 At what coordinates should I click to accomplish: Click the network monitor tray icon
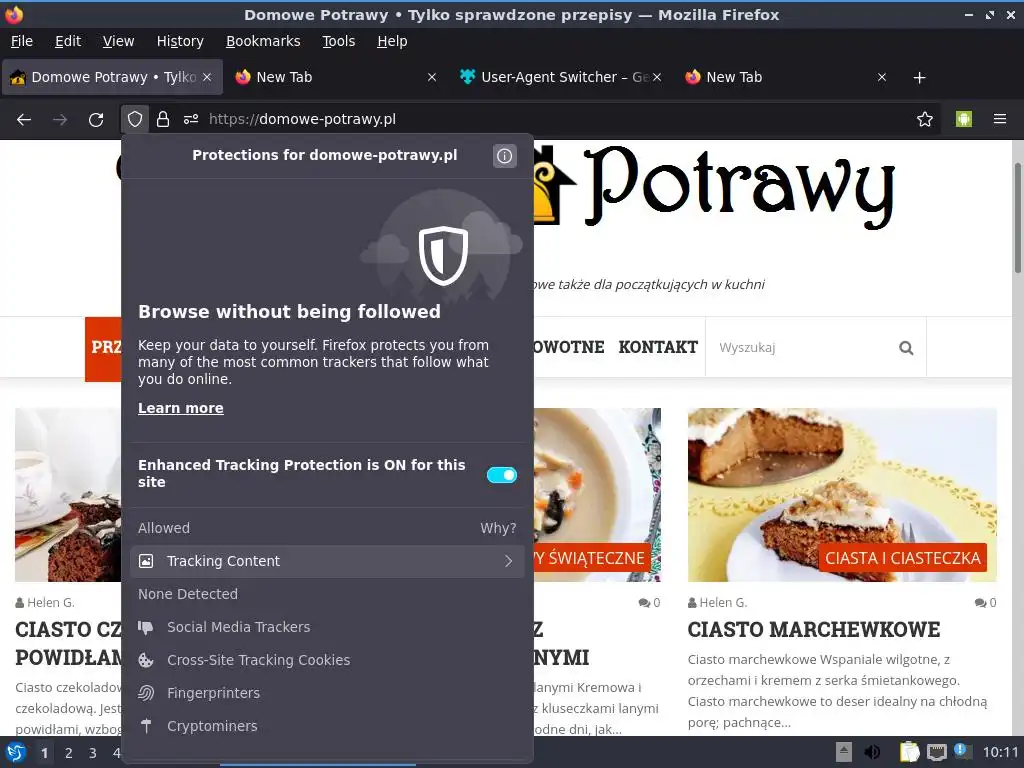pos(936,752)
